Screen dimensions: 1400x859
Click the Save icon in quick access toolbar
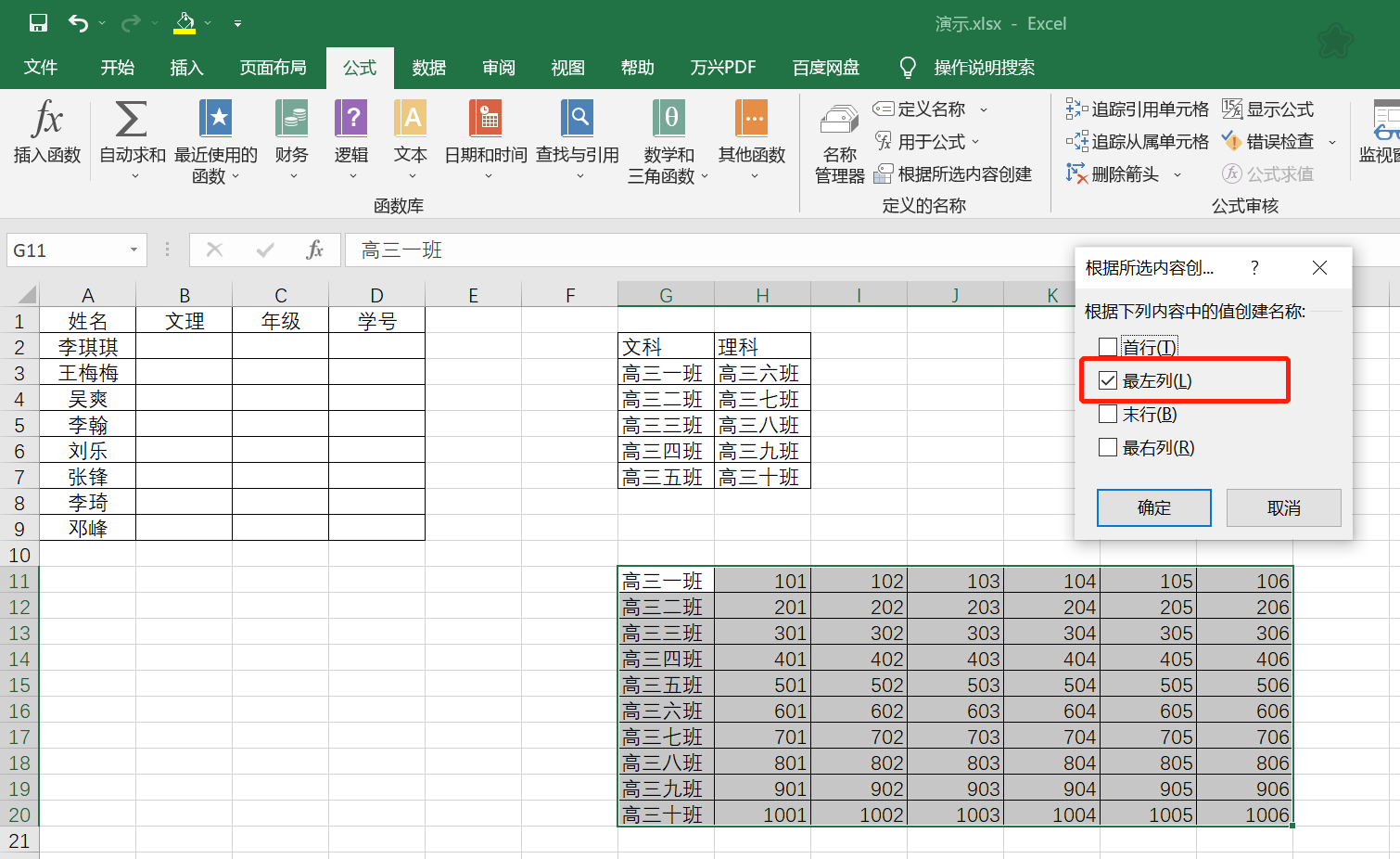(38, 23)
